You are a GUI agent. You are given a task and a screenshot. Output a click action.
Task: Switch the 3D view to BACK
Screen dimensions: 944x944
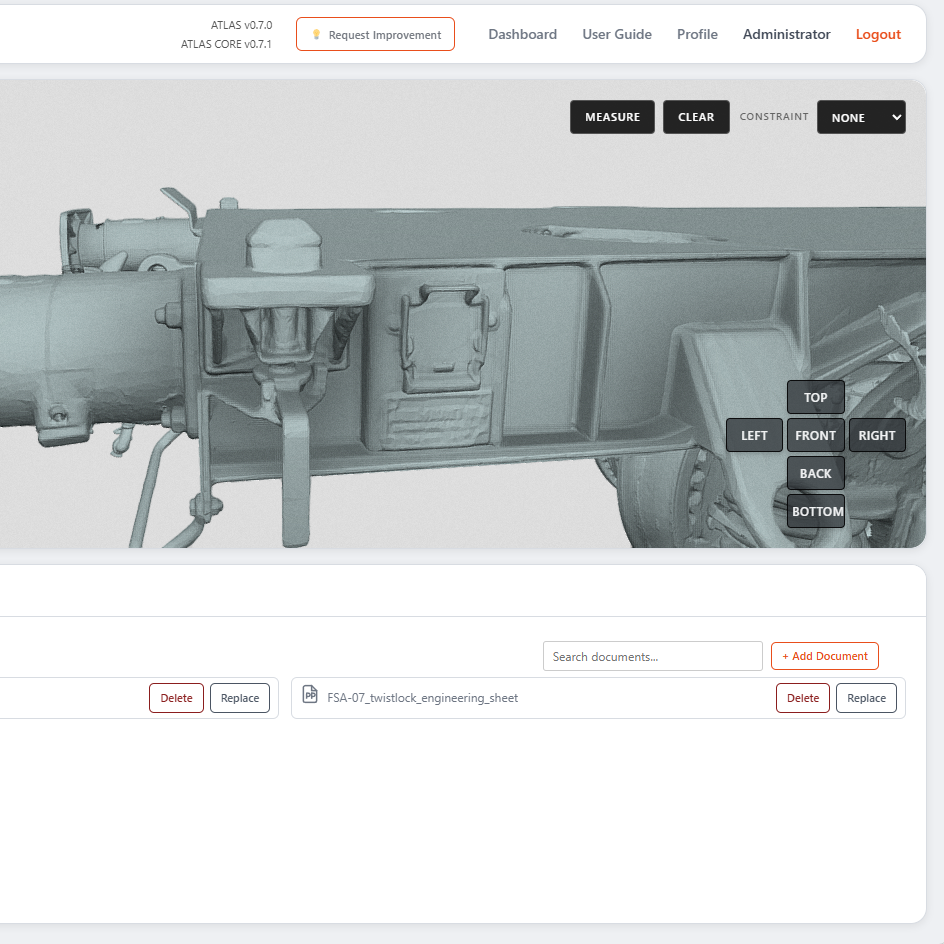(x=815, y=473)
